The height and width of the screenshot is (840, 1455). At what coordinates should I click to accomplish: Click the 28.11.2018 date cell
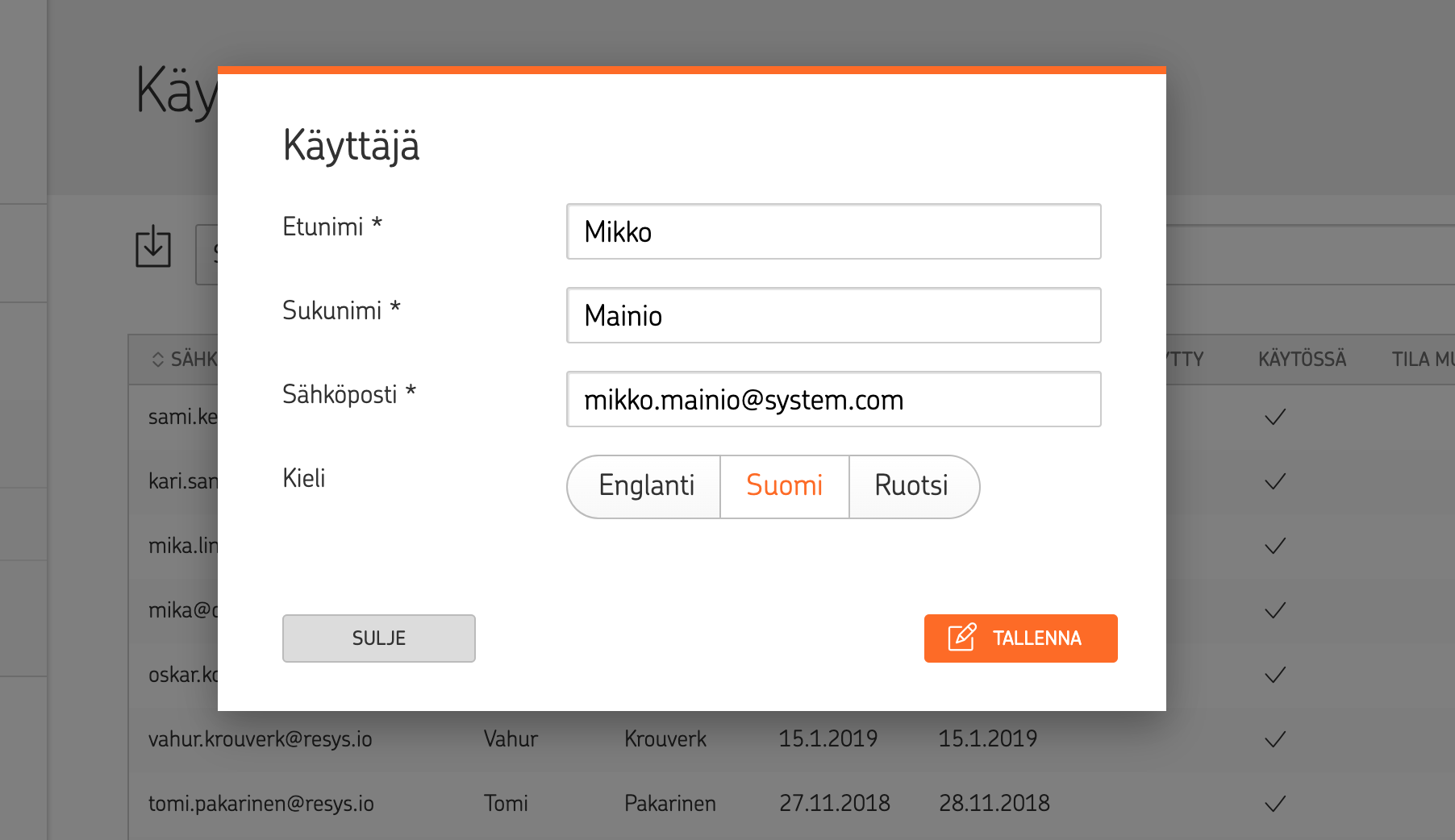pos(994,804)
